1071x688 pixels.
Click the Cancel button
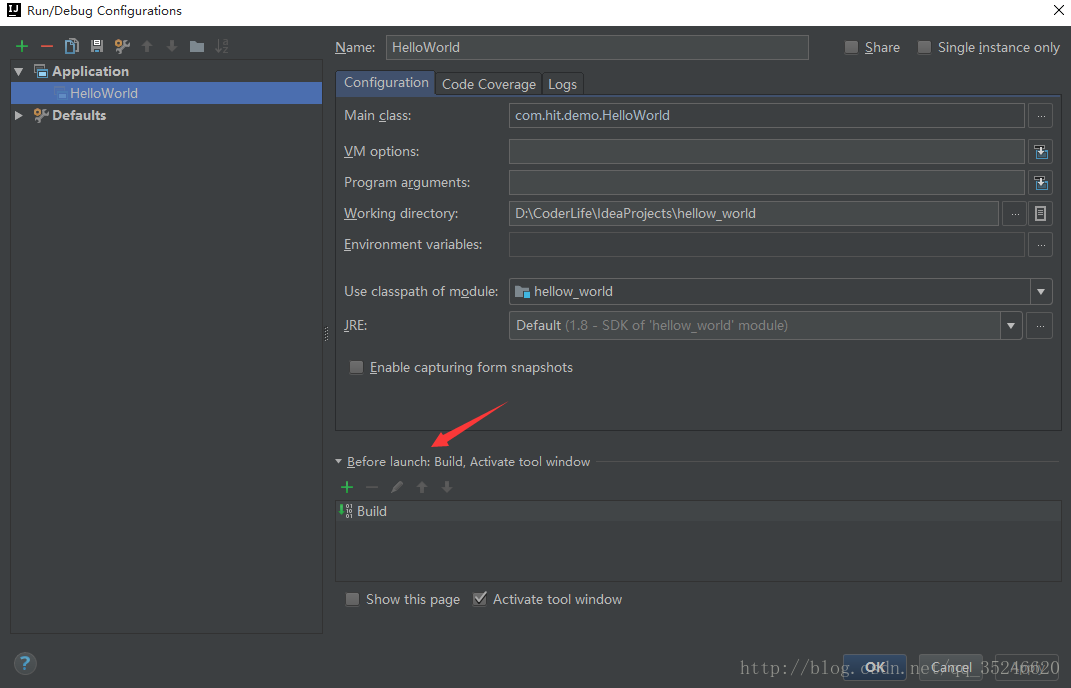coord(951,667)
